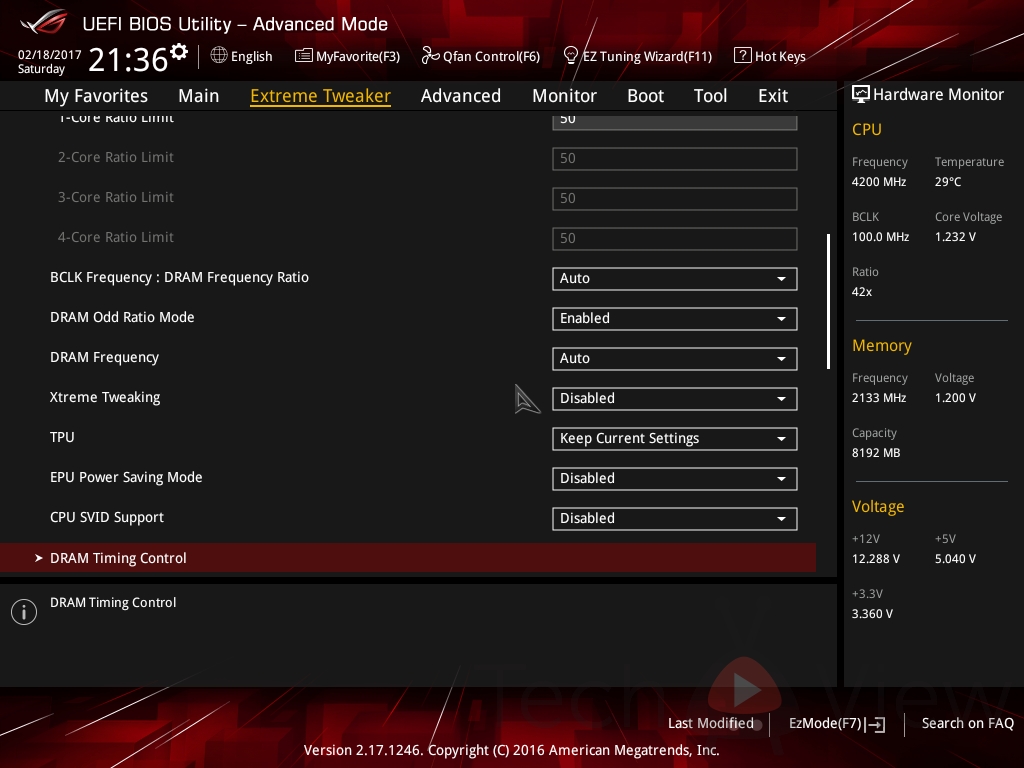Click the 4-Core Ratio Limit field

675,238
